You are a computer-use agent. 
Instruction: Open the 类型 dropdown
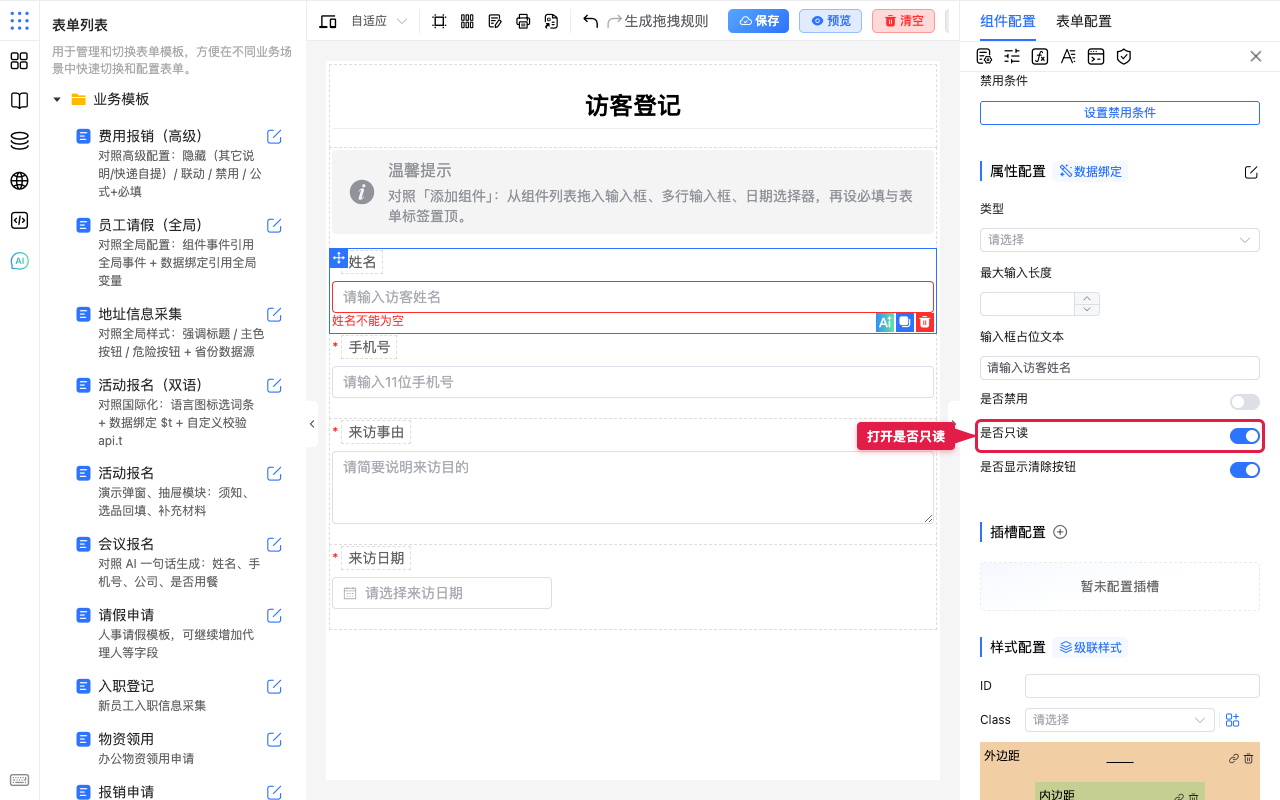1120,240
